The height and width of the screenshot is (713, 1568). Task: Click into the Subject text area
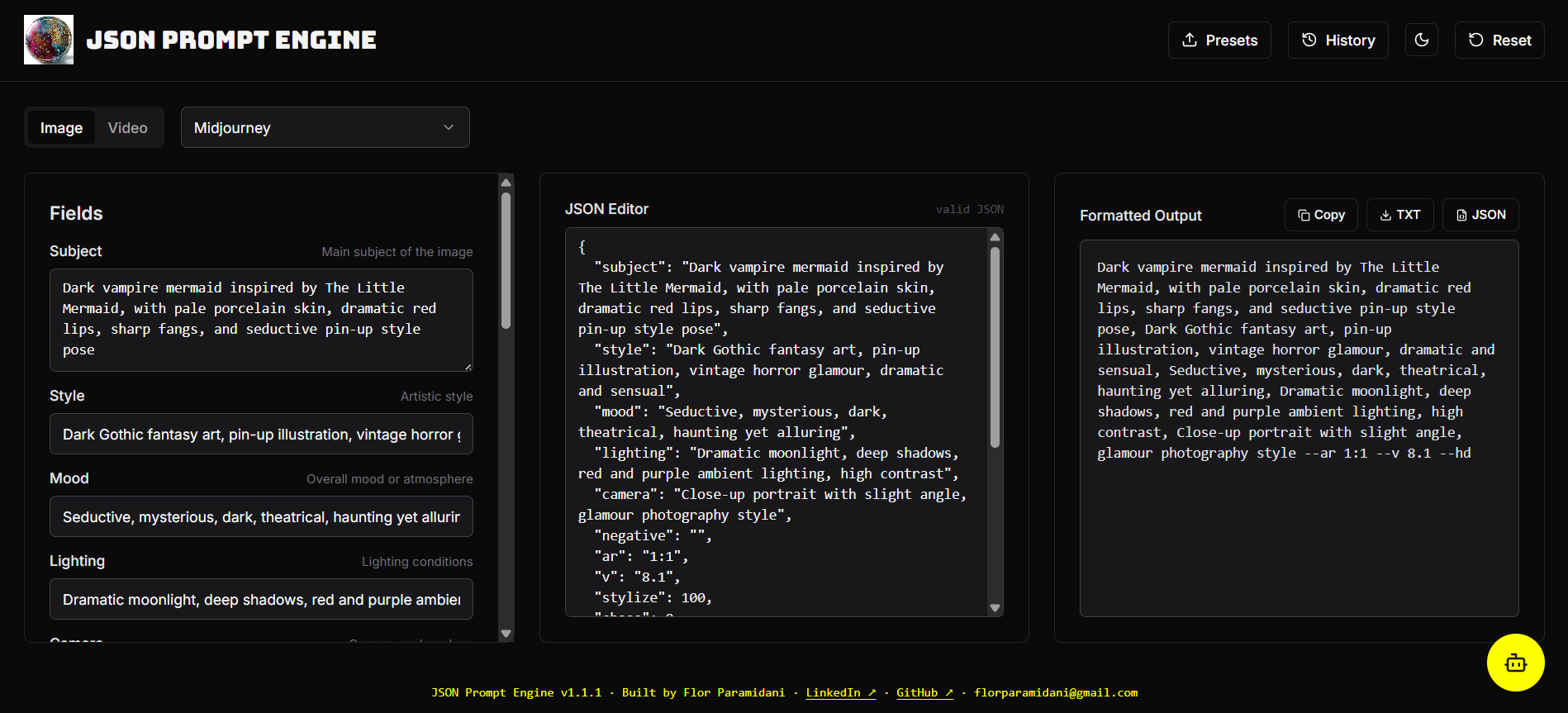pos(261,320)
